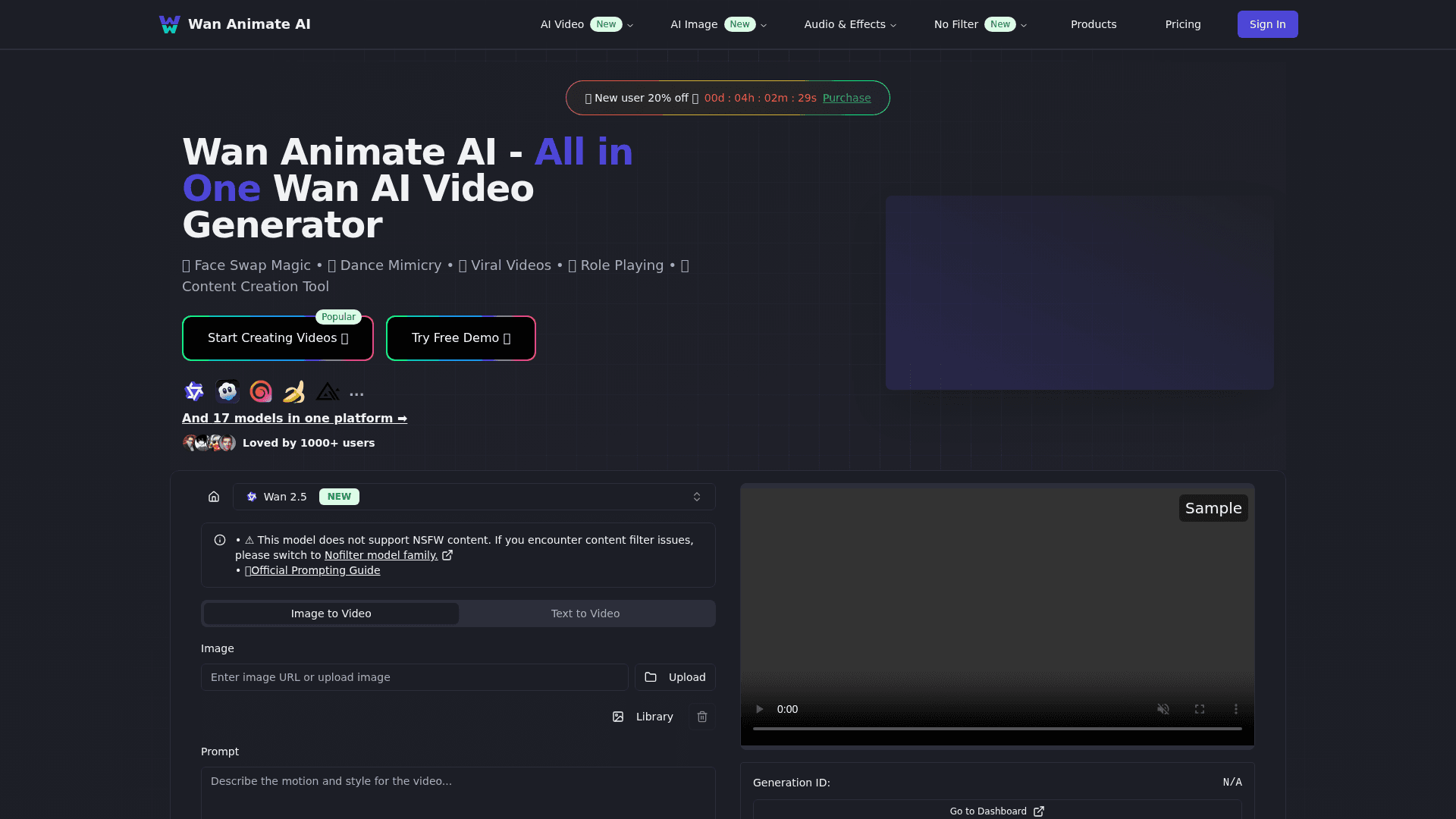Select the Image to Video tab

click(331, 613)
